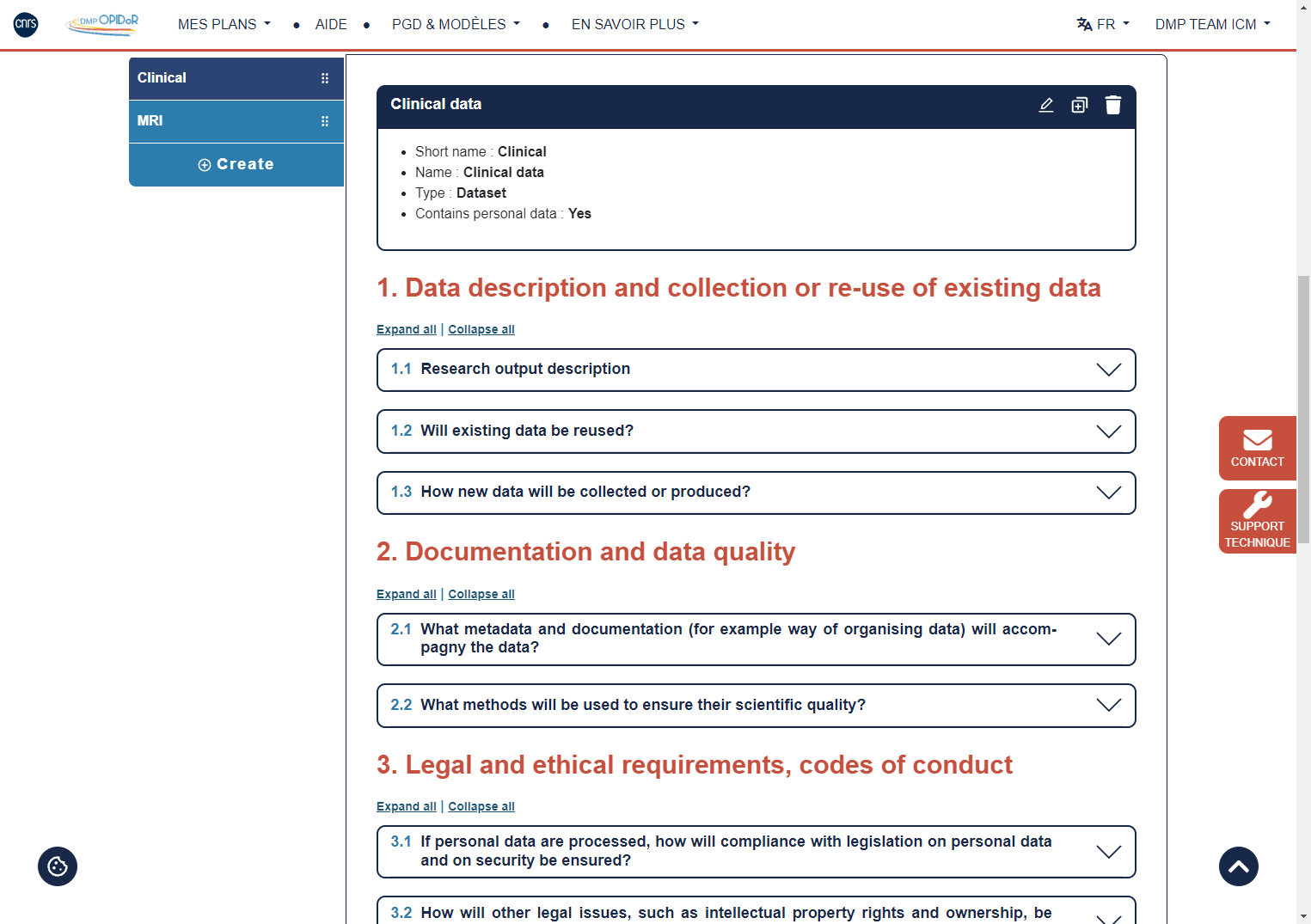Click heading '2. Documentation and data quality'
The width and height of the screenshot is (1311, 924).
[x=585, y=552]
